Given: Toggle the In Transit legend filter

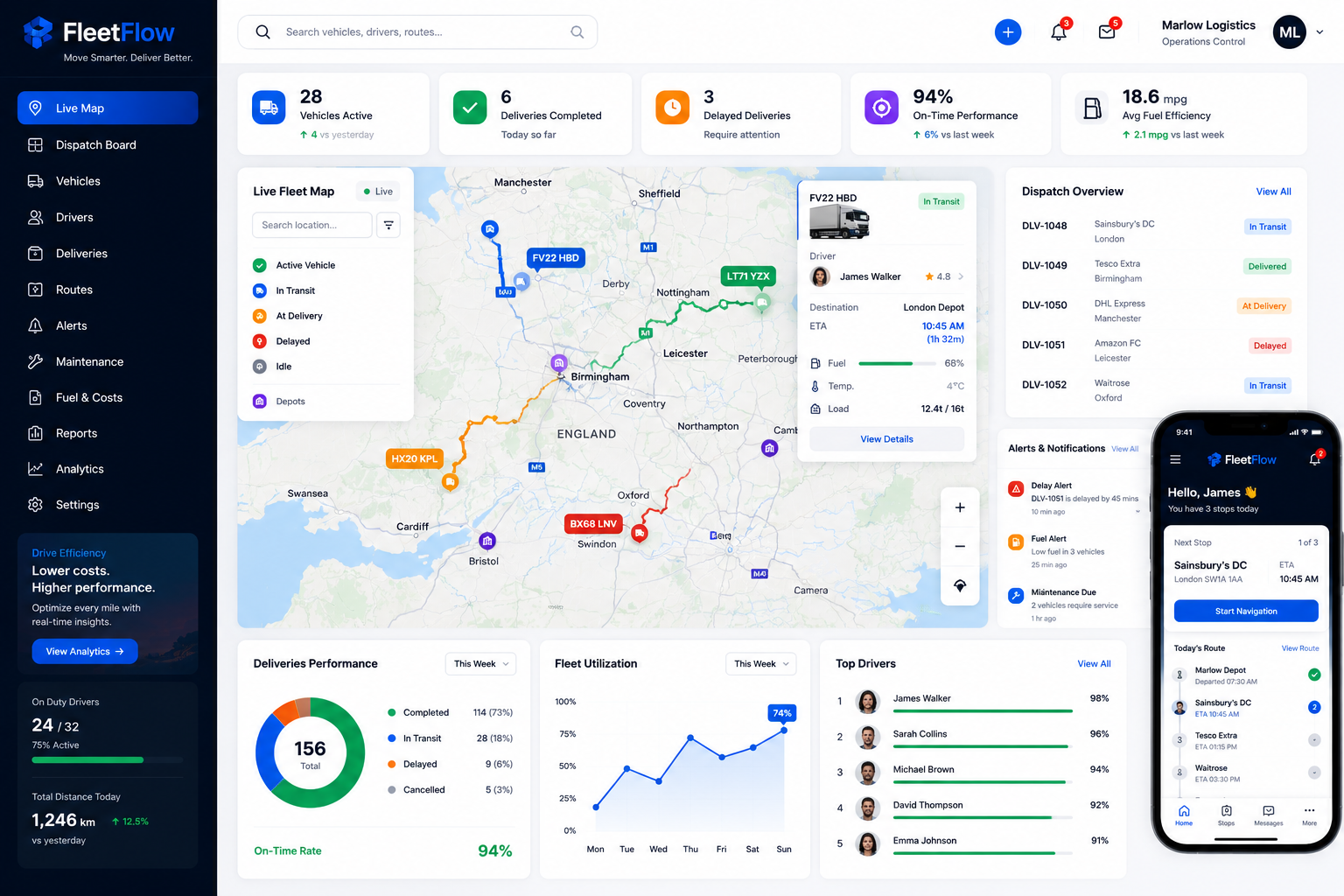Looking at the screenshot, I should click(x=284, y=290).
